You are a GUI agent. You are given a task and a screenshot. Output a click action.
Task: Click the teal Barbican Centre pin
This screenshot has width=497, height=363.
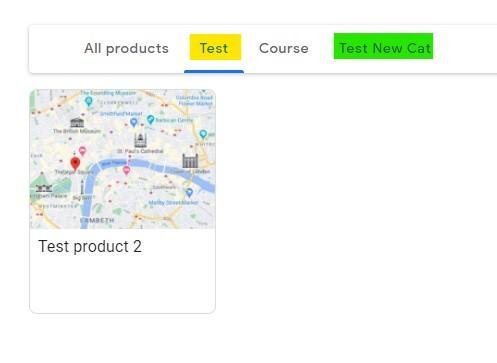tap(150, 119)
